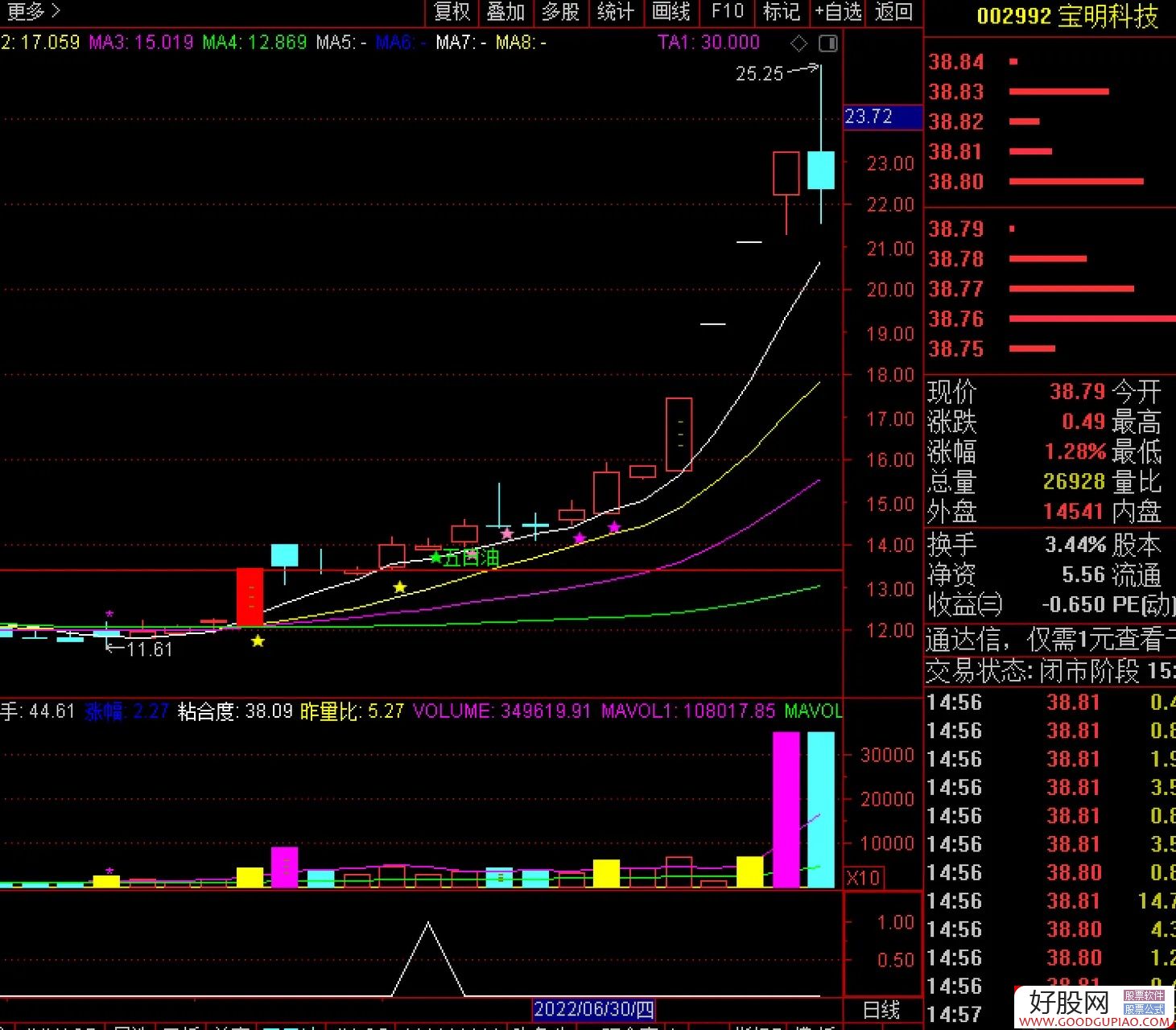Click the MA3: 15.019 indicator label
The height and width of the screenshot is (1030, 1176).
141,43
